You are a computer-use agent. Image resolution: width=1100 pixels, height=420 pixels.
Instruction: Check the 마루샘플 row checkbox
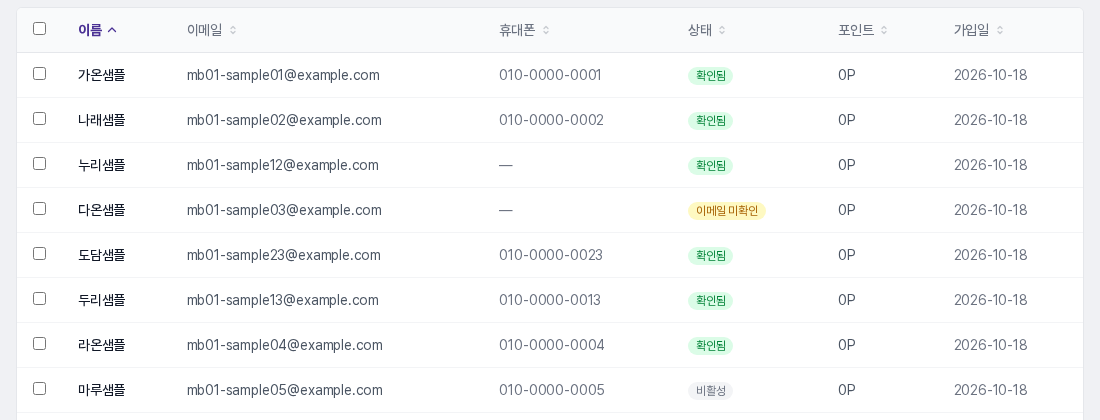[x=39, y=388]
